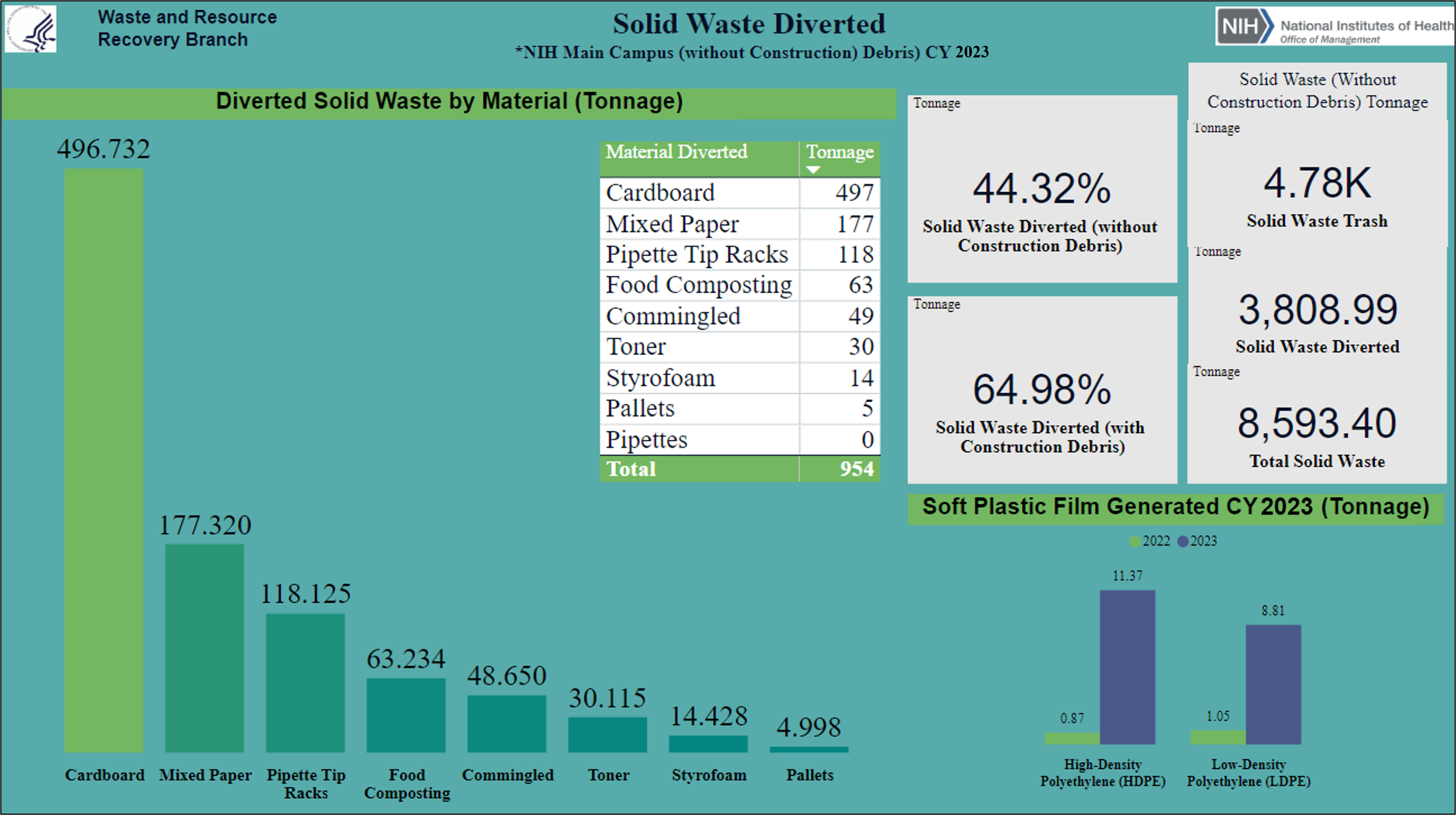Select the Food Composting bar
The width and height of the screenshot is (1456, 815).
click(406, 715)
